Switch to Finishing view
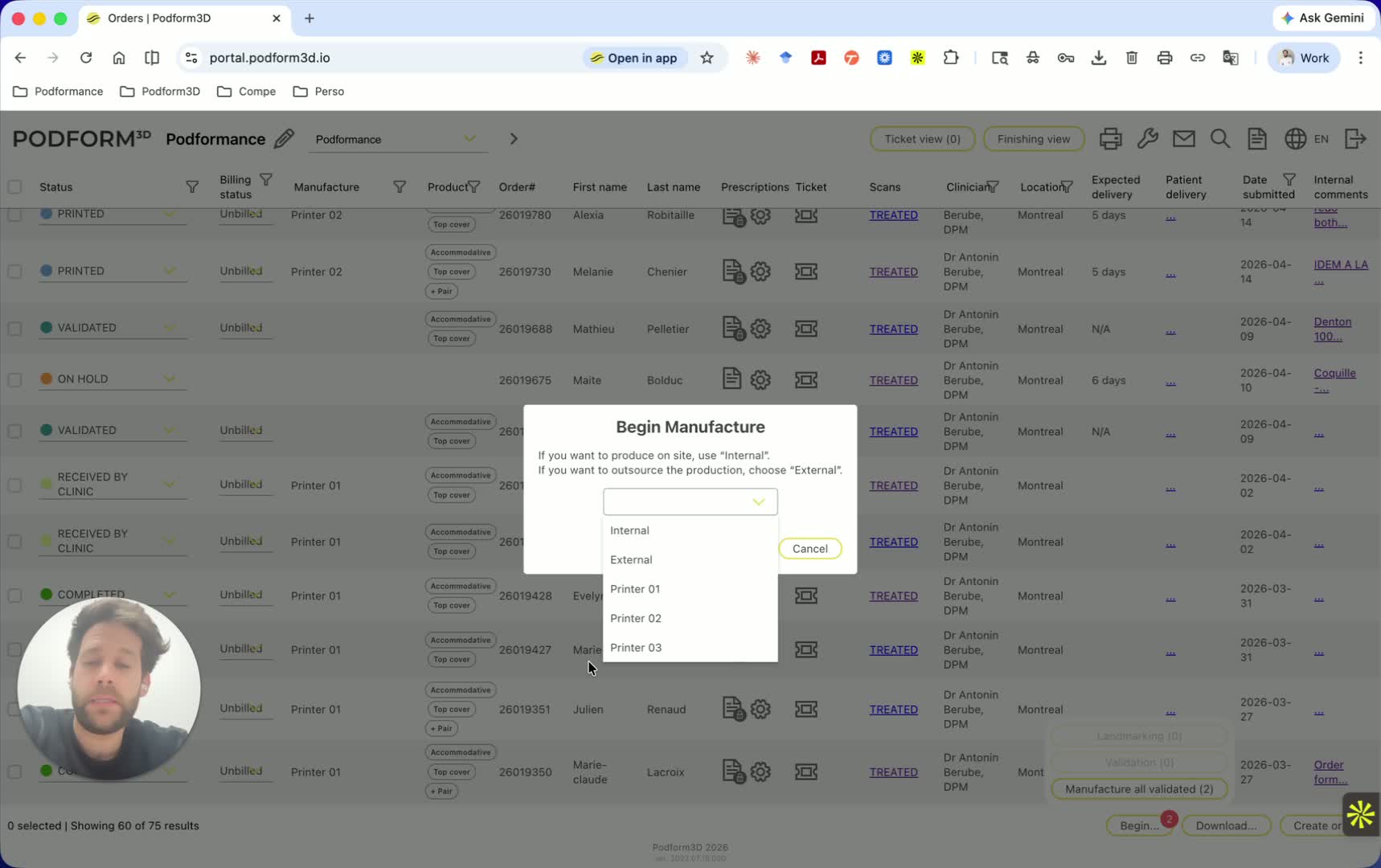 (1033, 139)
